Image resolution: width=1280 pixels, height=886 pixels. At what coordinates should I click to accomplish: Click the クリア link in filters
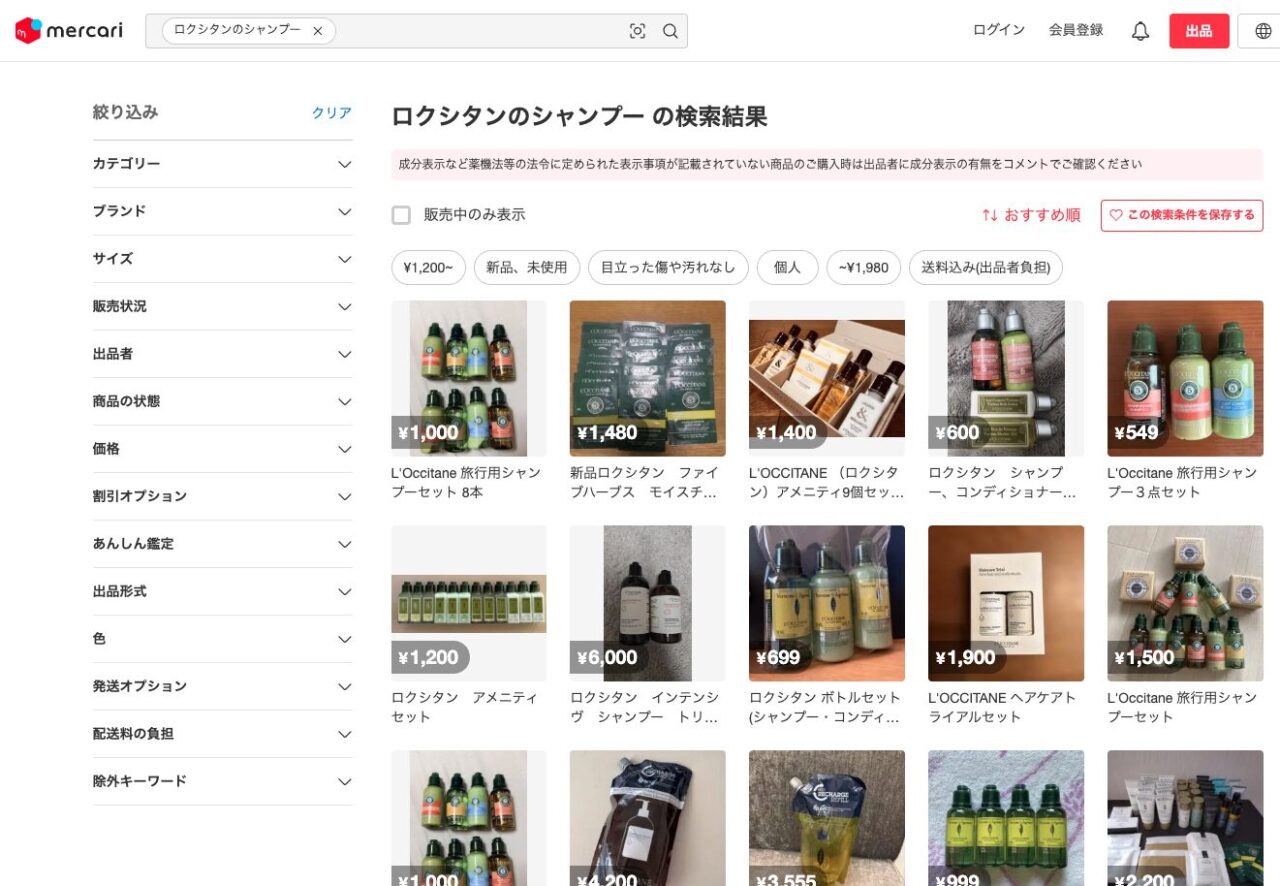pyautogui.click(x=331, y=113)
